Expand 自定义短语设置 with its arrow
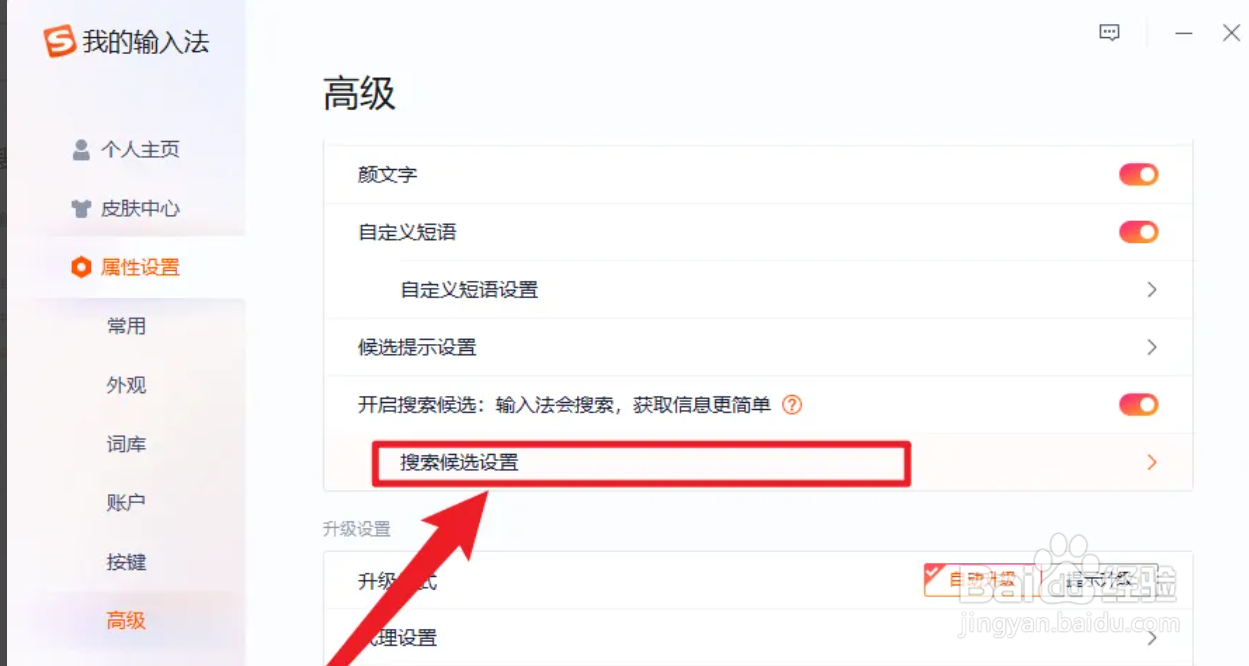Viewport: 1249px width, 666px height. click(x=1152, y=290)
